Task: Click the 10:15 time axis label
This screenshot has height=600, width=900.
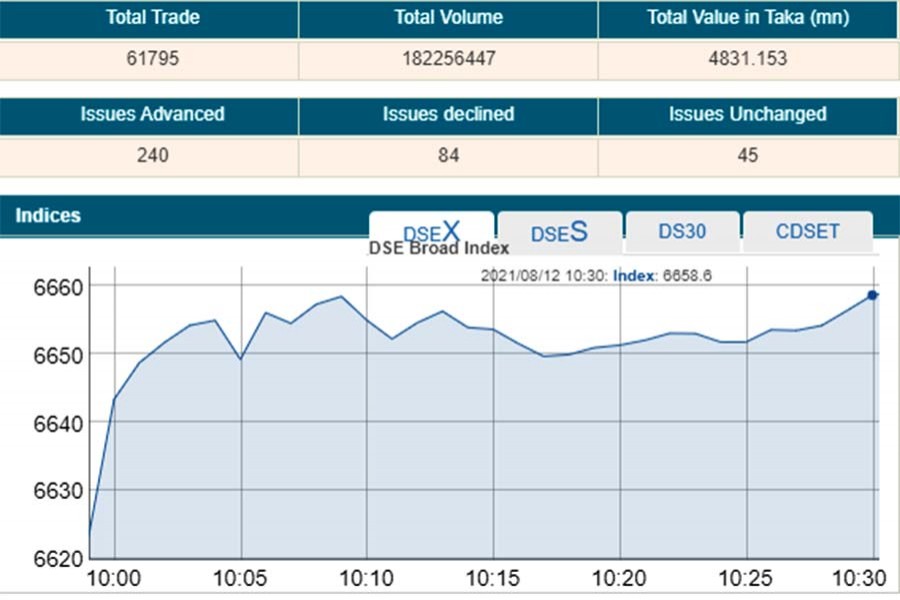Action: tap(493, 579)
